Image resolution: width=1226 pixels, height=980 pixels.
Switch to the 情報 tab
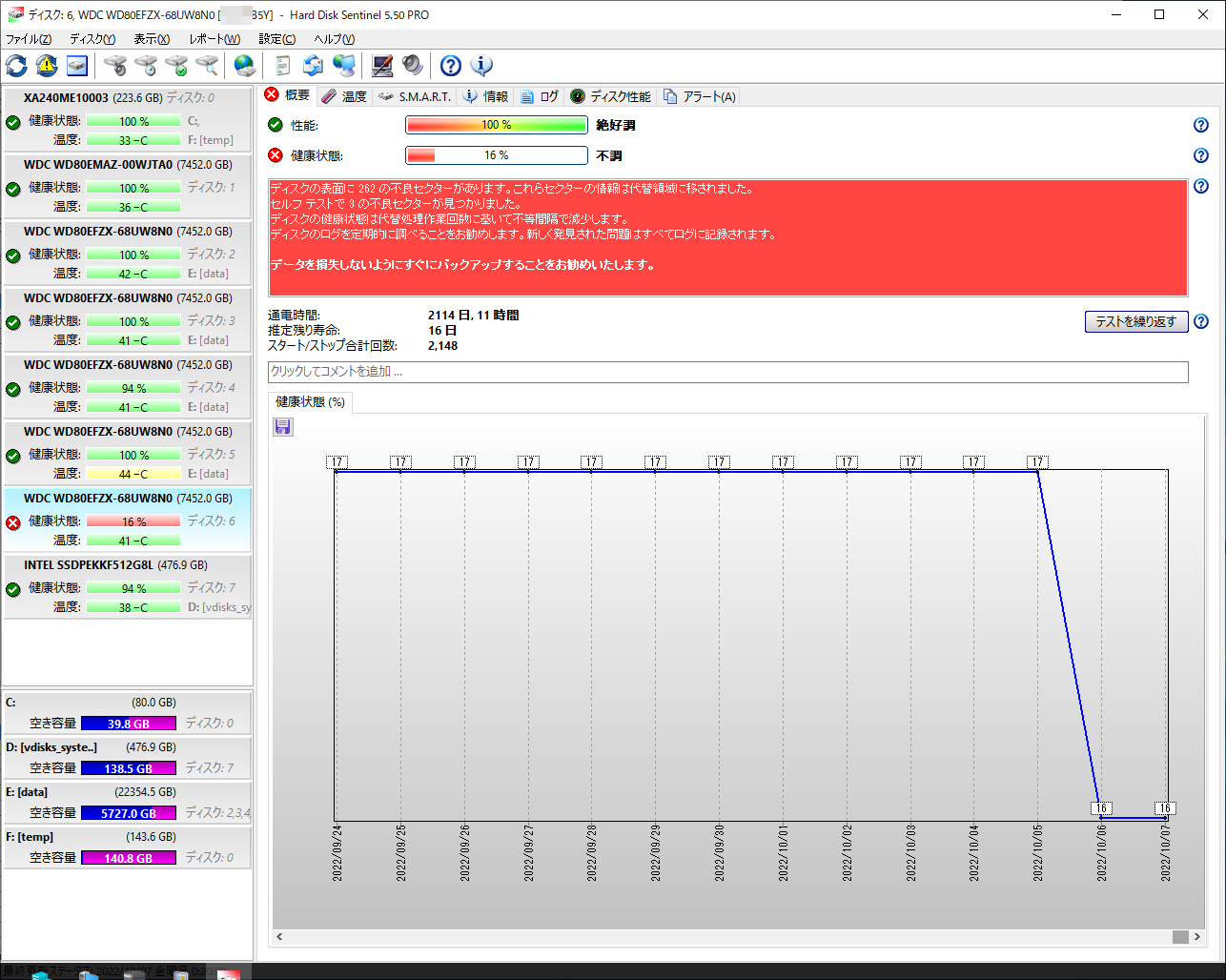486,96
